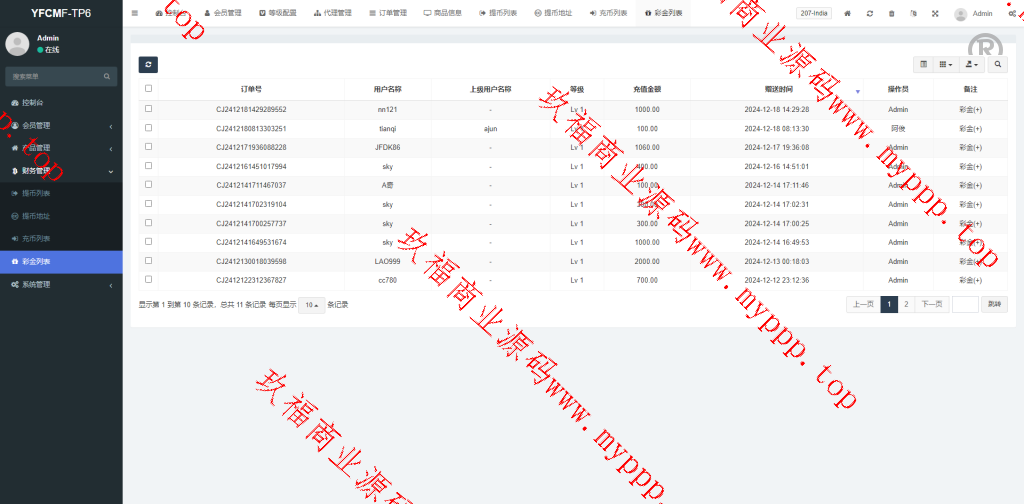Toggle the table card view icon
This screenshot has height=504, width=1024.
(x=923, y=64)
